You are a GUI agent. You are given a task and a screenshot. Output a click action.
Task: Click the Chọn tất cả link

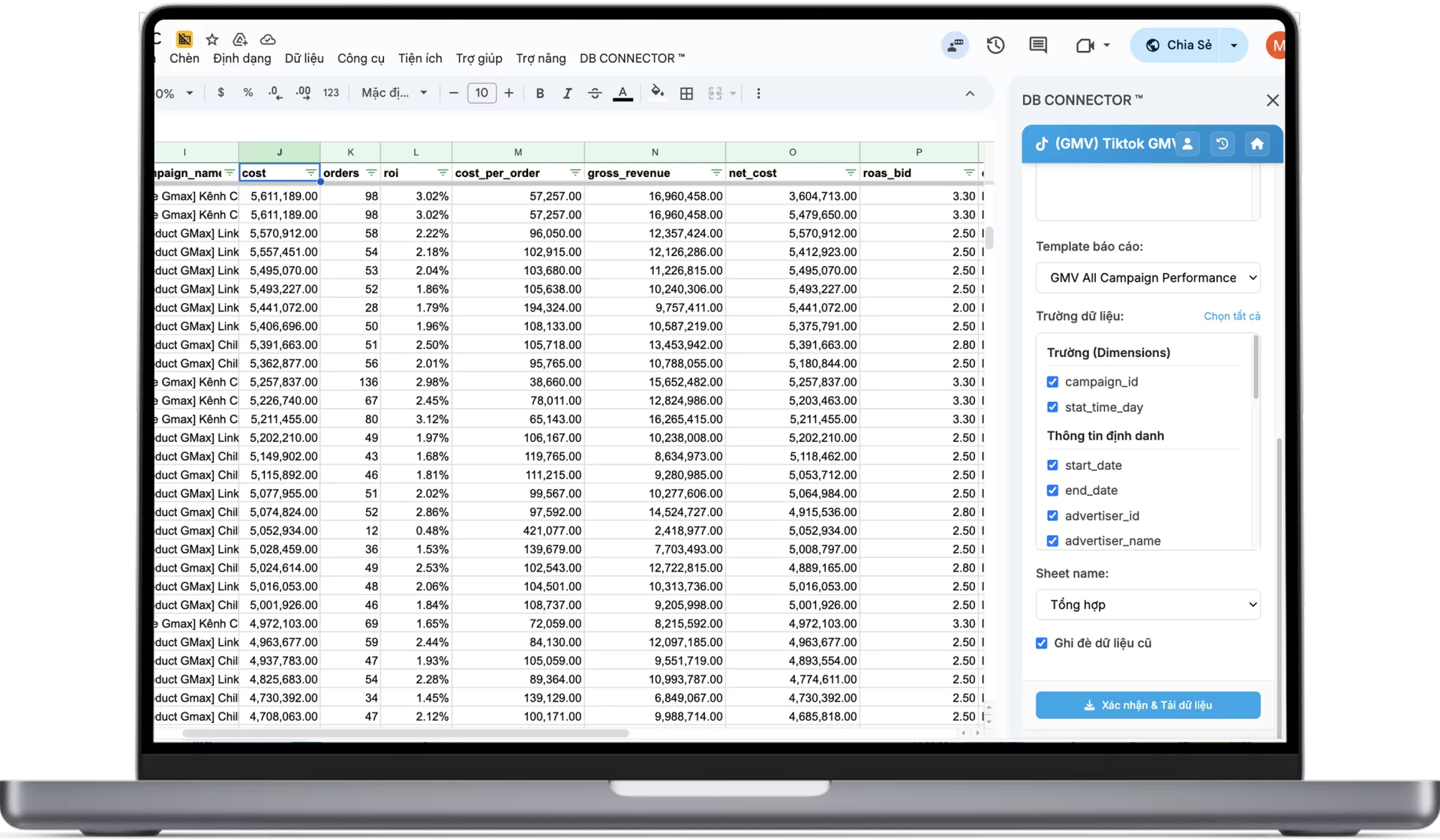point(1231,316)
